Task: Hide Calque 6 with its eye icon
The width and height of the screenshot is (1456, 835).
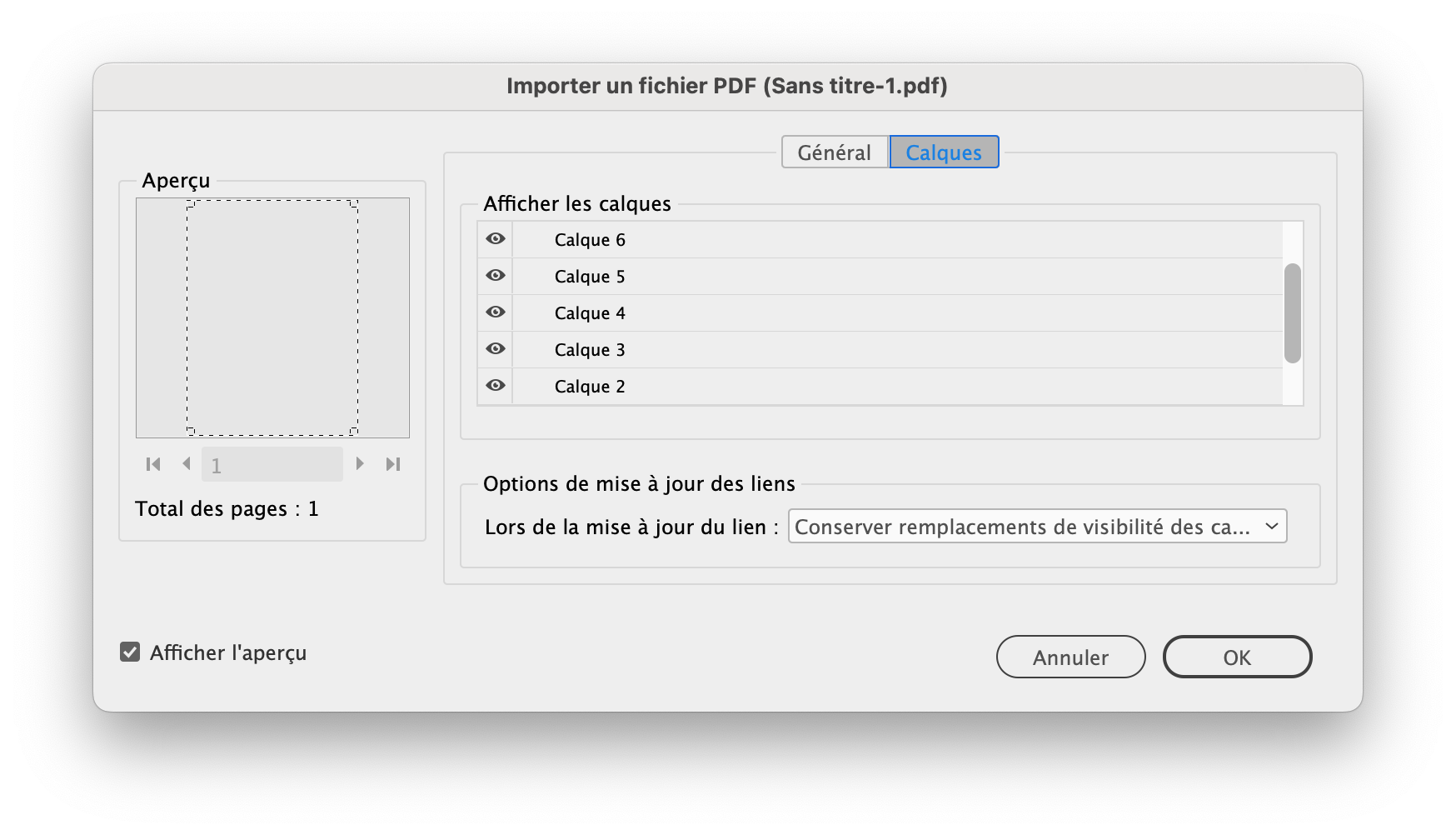Action: coord(496,239)
